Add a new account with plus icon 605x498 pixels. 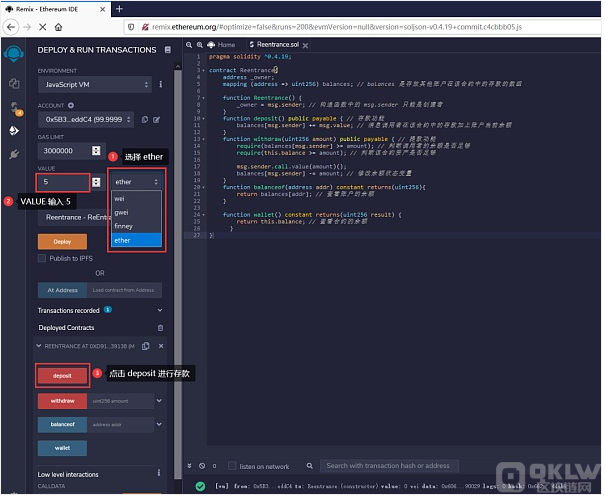pos(71,105)
